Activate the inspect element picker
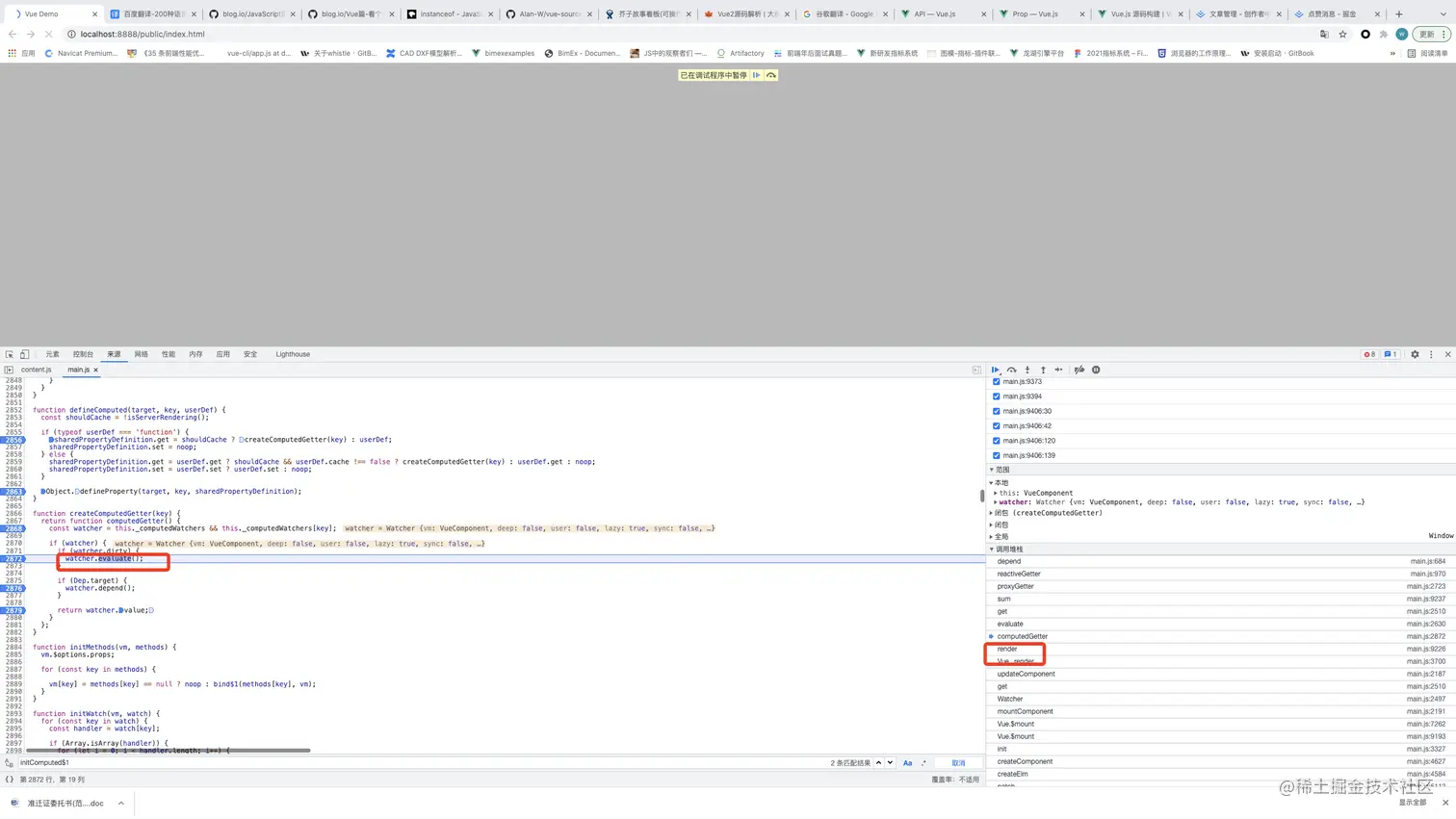Image resolution: width=1456 pixels, height=819 pixels. tap(10, 354)
